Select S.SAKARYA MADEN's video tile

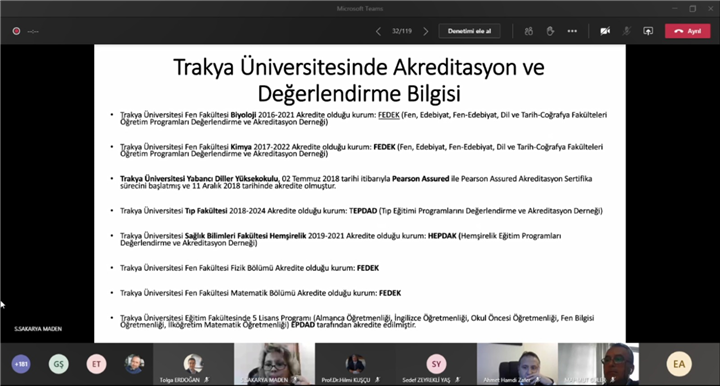[274, 364]
